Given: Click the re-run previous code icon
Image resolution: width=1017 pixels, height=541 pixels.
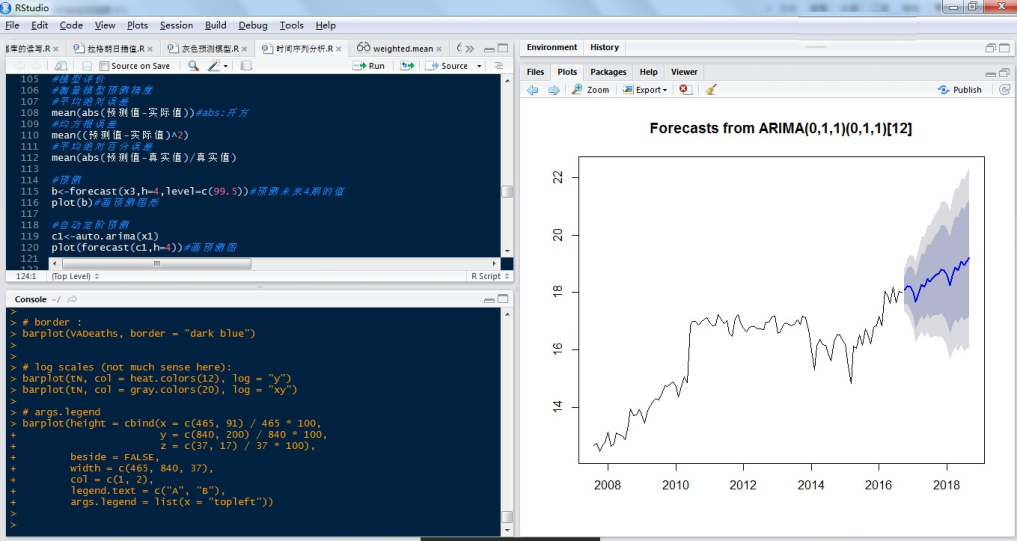Looking at the screenshot, I should pyautogui.click(x=407, y=66).
